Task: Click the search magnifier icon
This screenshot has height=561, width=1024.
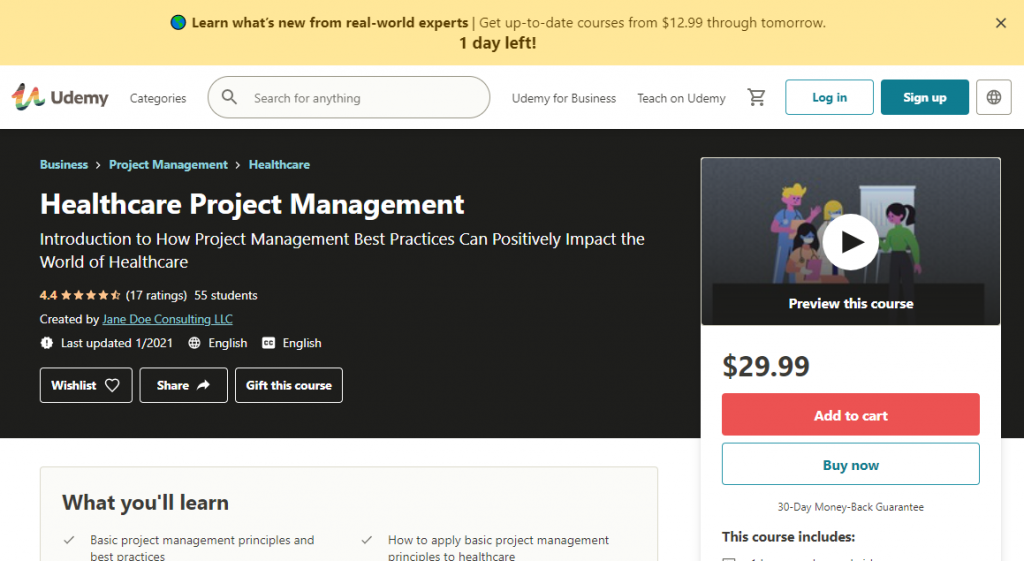Action: click(230, 98)
